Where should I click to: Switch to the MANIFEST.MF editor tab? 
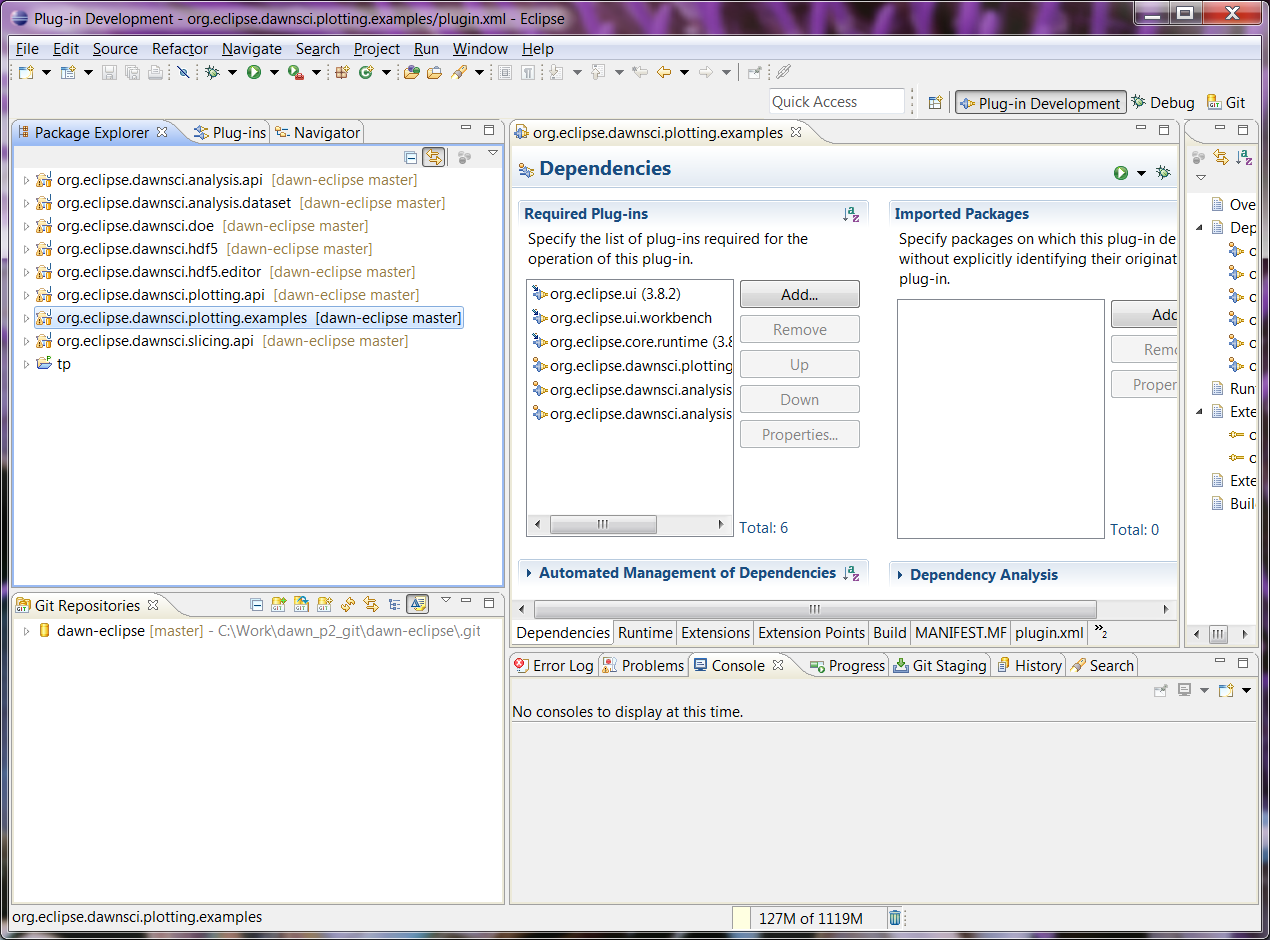click(x=960, y=632)
